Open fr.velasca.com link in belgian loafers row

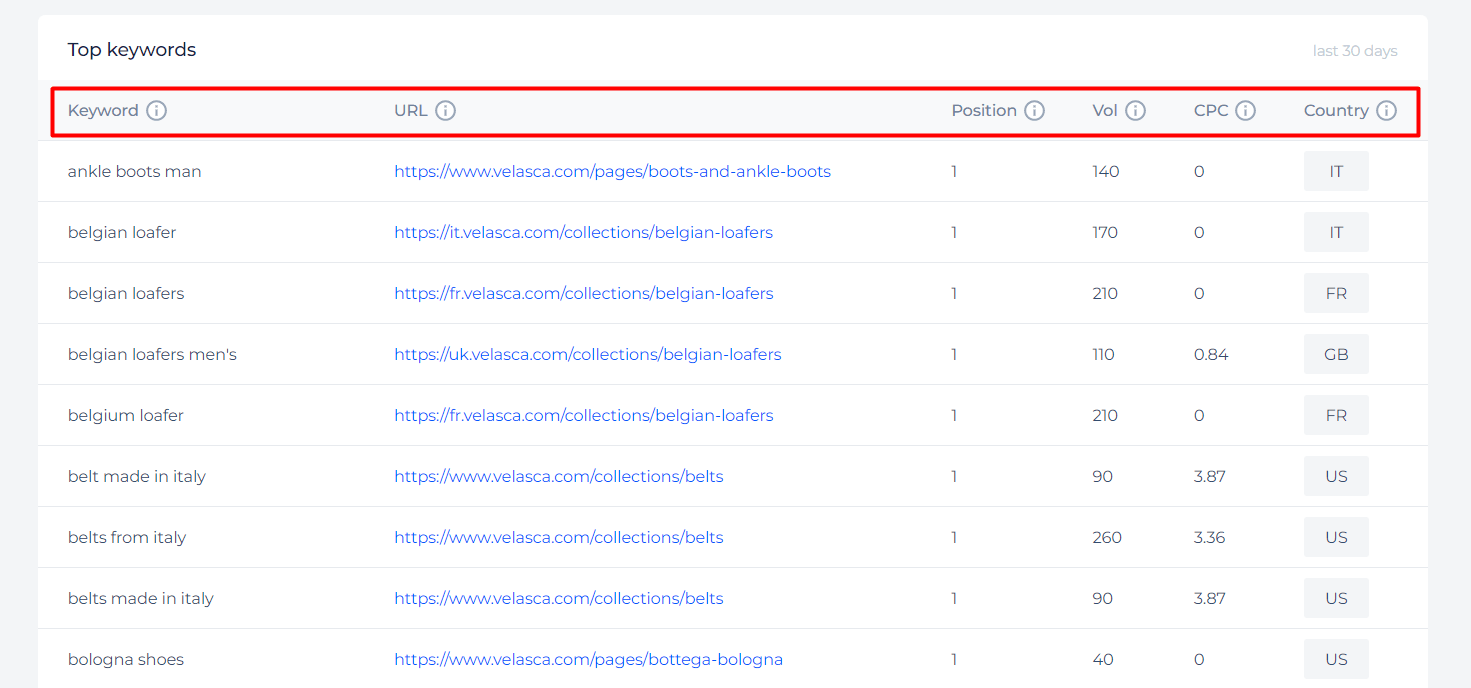pyautogui.click(x=584, y=293)
